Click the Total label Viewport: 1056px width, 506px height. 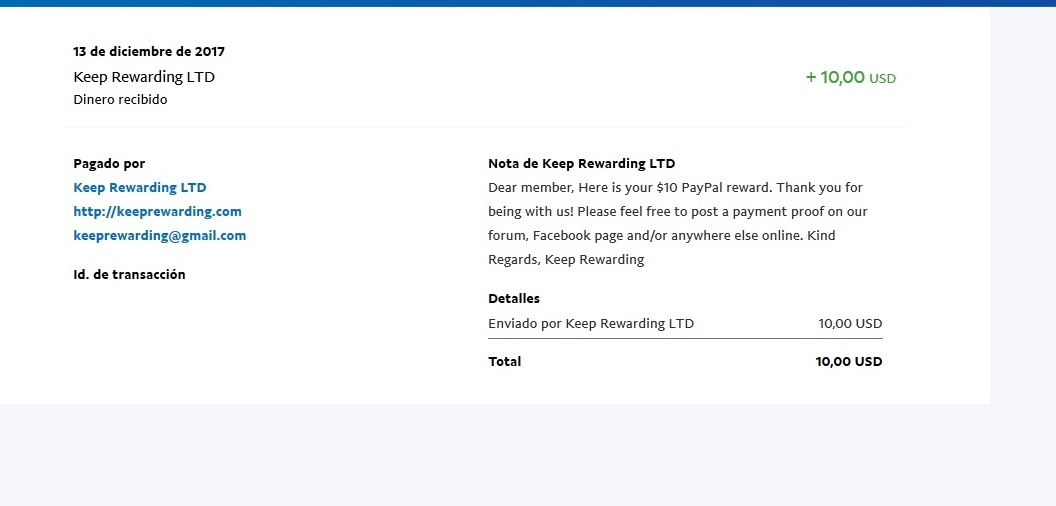(504, 362)
